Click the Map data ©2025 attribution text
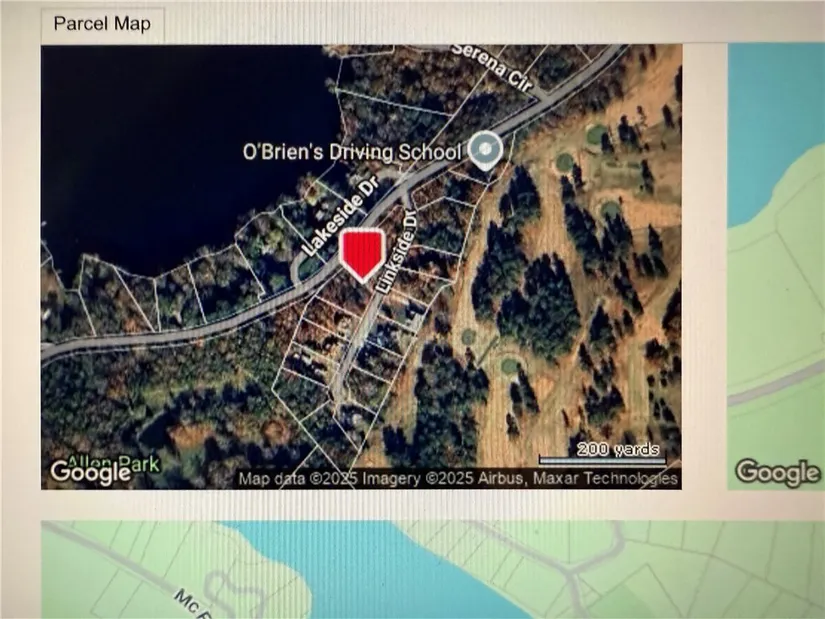 (298, 479)
